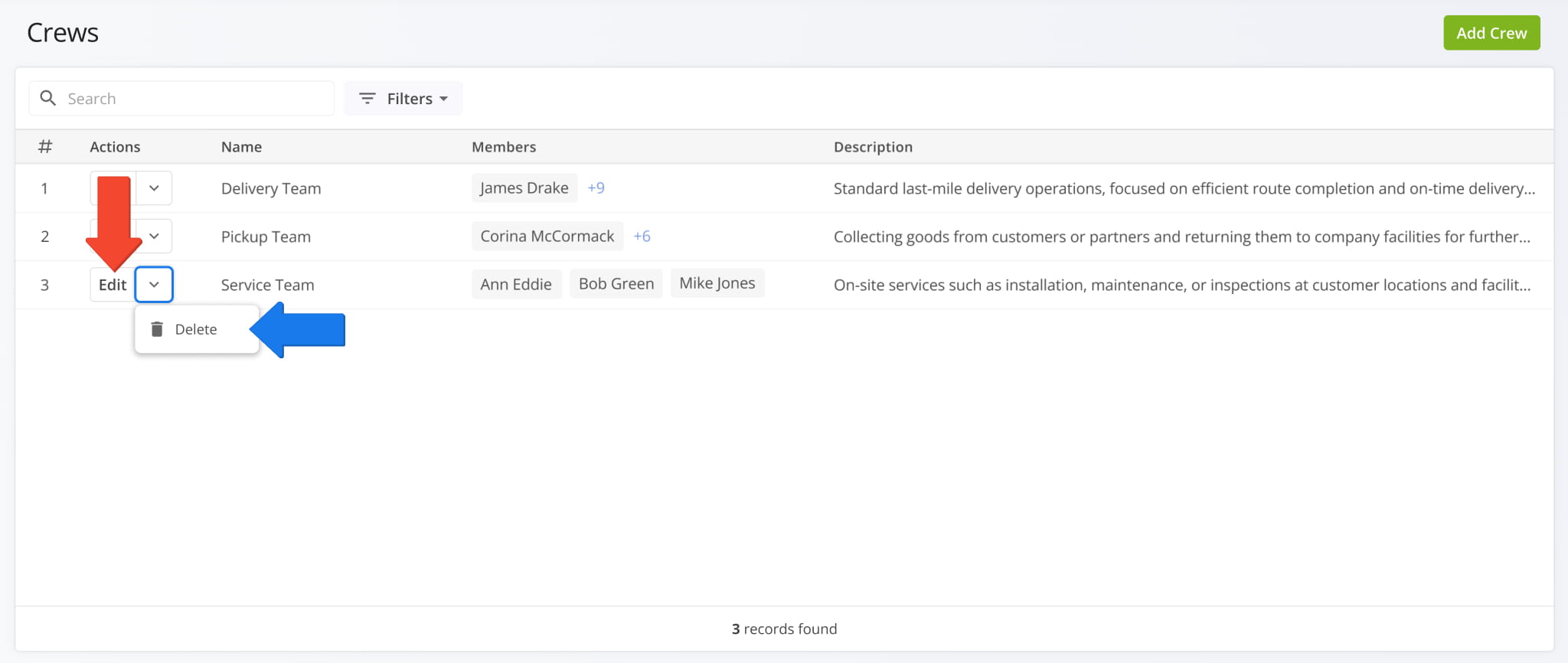Click the Name column header
This screenshot has height=663, width=1568.
[x=241, y=147]
